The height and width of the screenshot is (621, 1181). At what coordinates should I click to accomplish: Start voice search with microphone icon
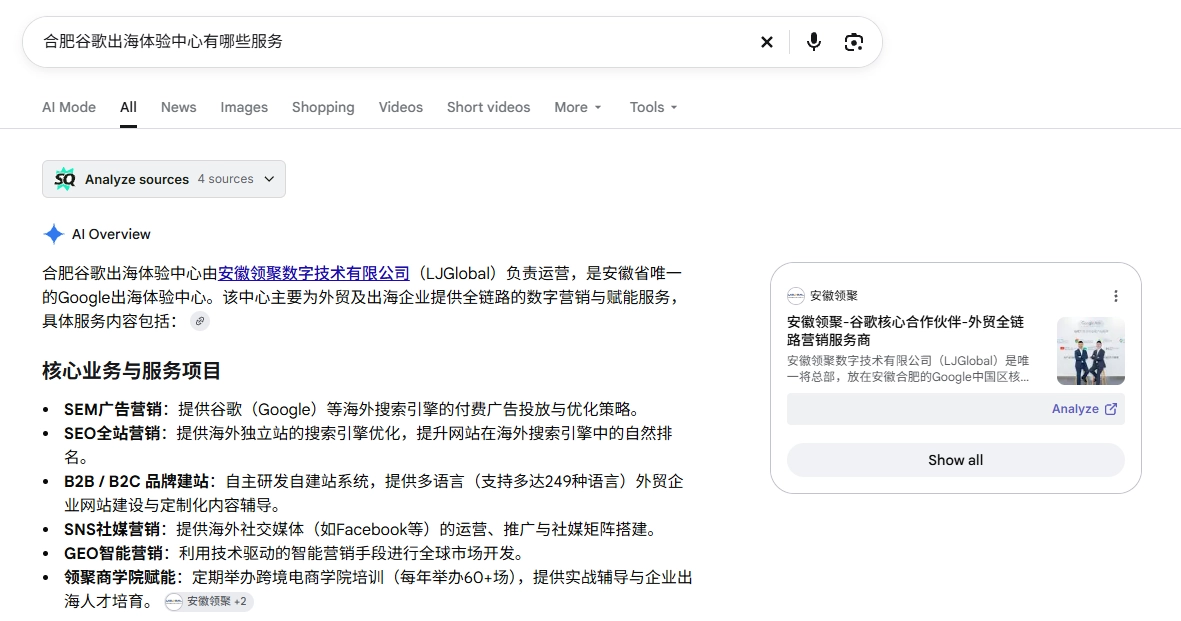tap(813, 42)
